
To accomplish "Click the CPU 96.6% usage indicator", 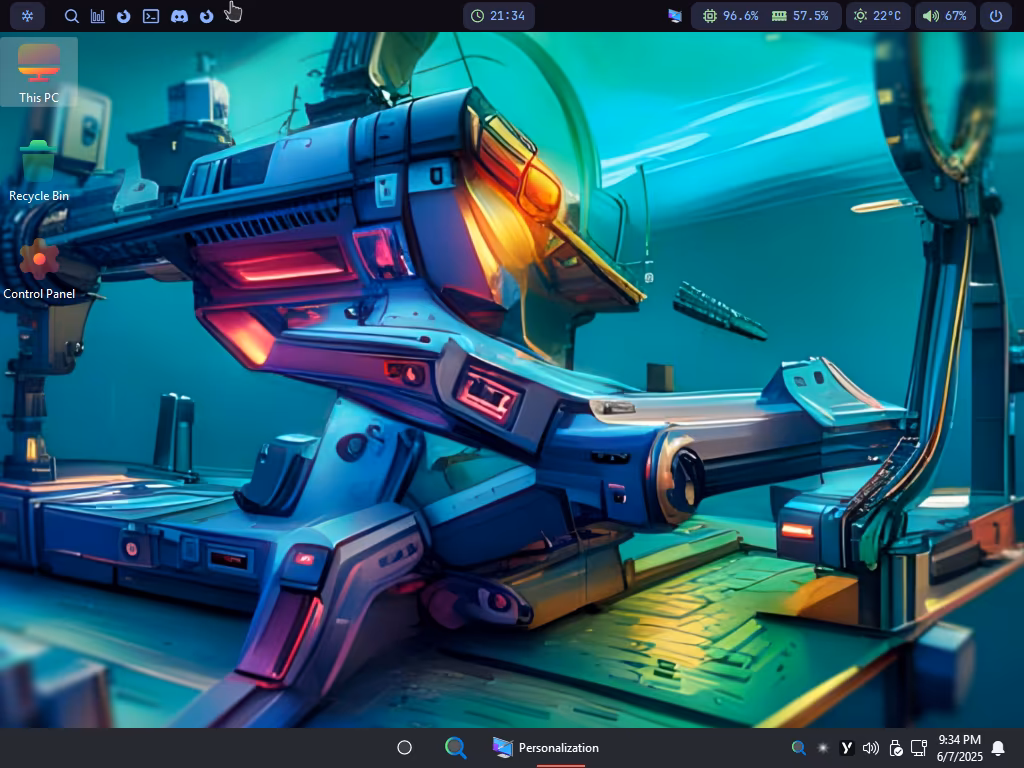I will [x=730, y=16].
